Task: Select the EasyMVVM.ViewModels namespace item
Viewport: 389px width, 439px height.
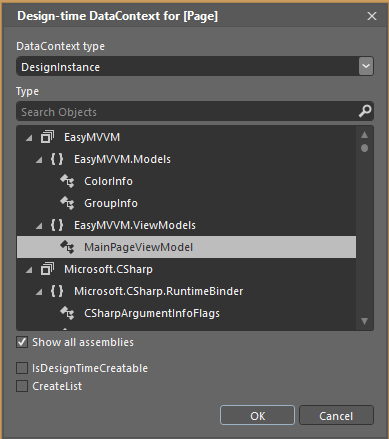Action: tap(135, 225)
